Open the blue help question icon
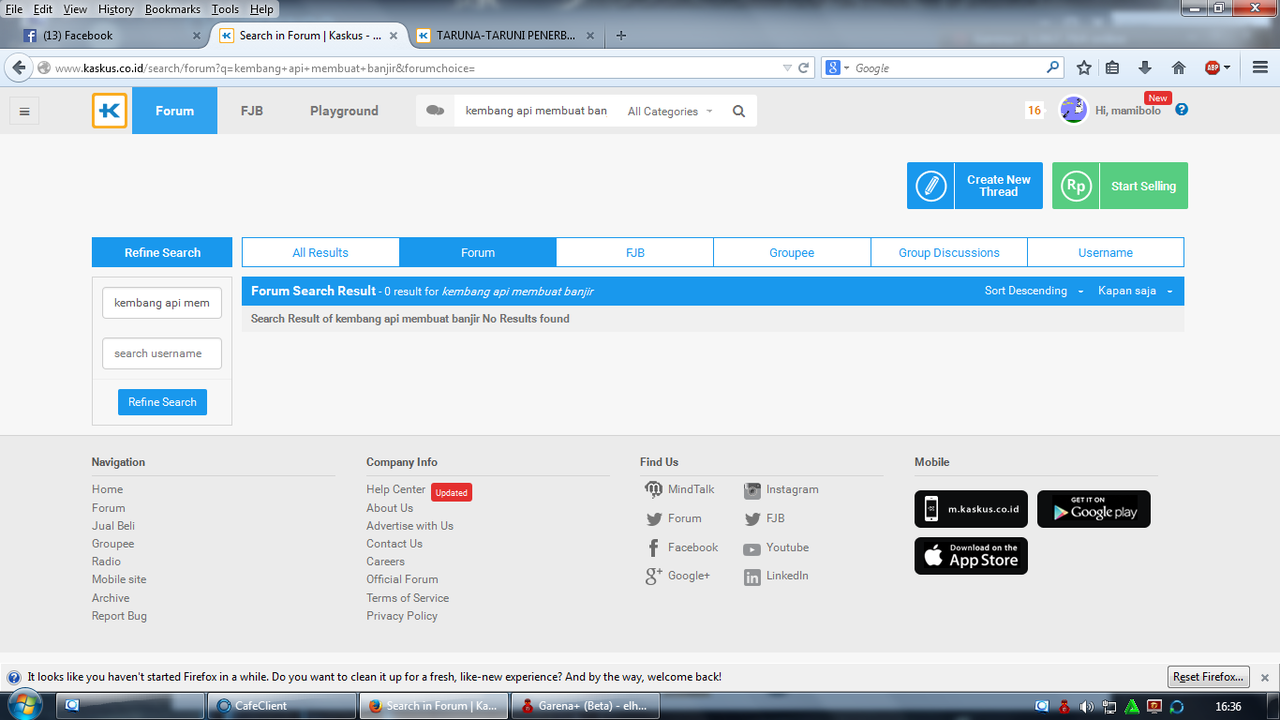This screenshot has width=1280, height=720. coord(1182,109)
